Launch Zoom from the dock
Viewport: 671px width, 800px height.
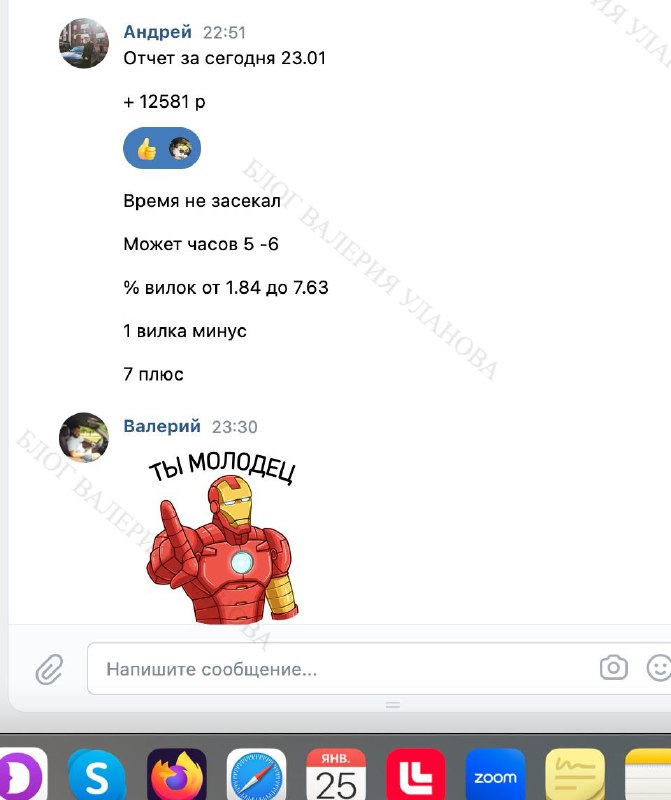(495, 774)
